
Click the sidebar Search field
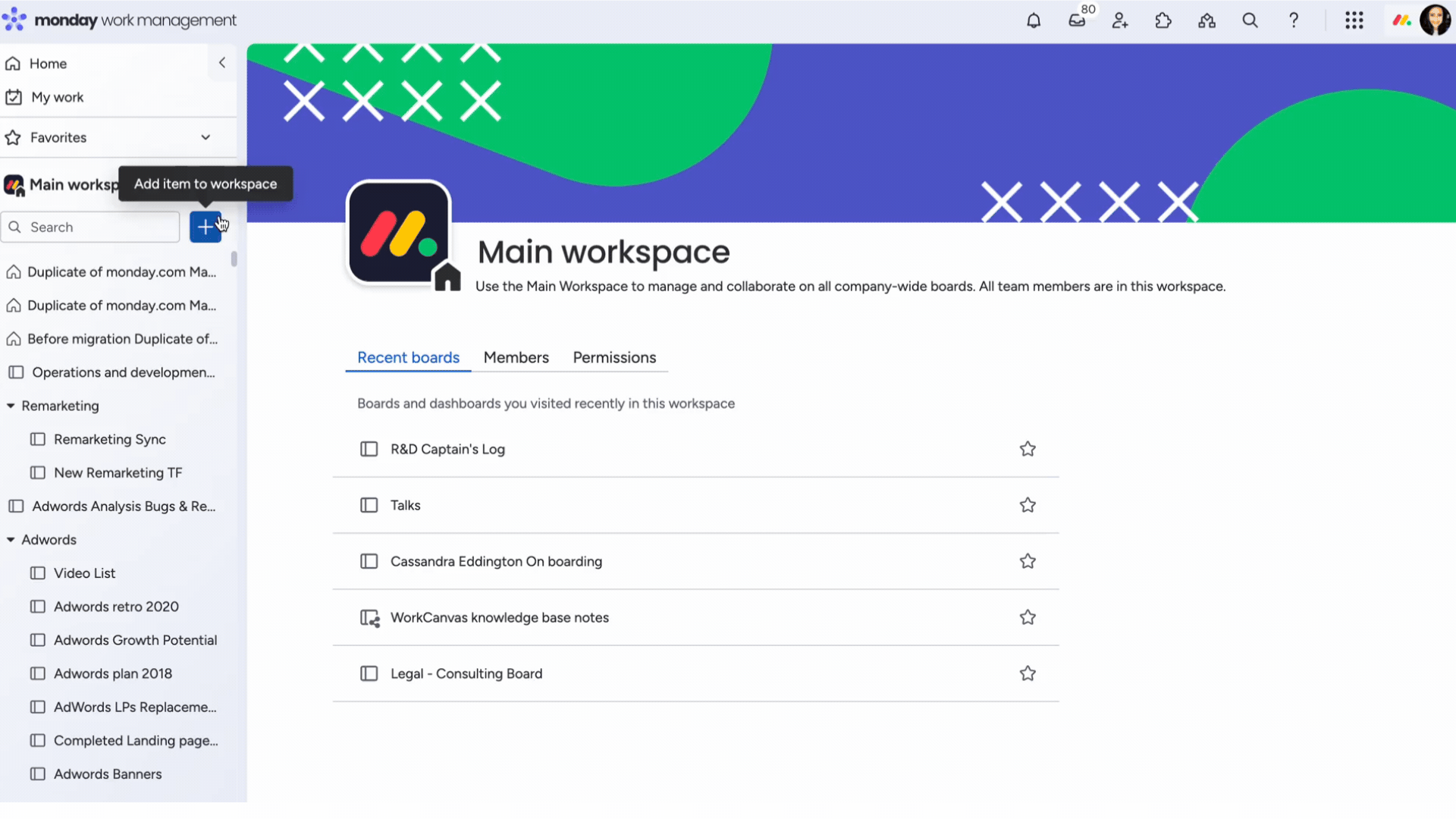click(x=90, y=227)
